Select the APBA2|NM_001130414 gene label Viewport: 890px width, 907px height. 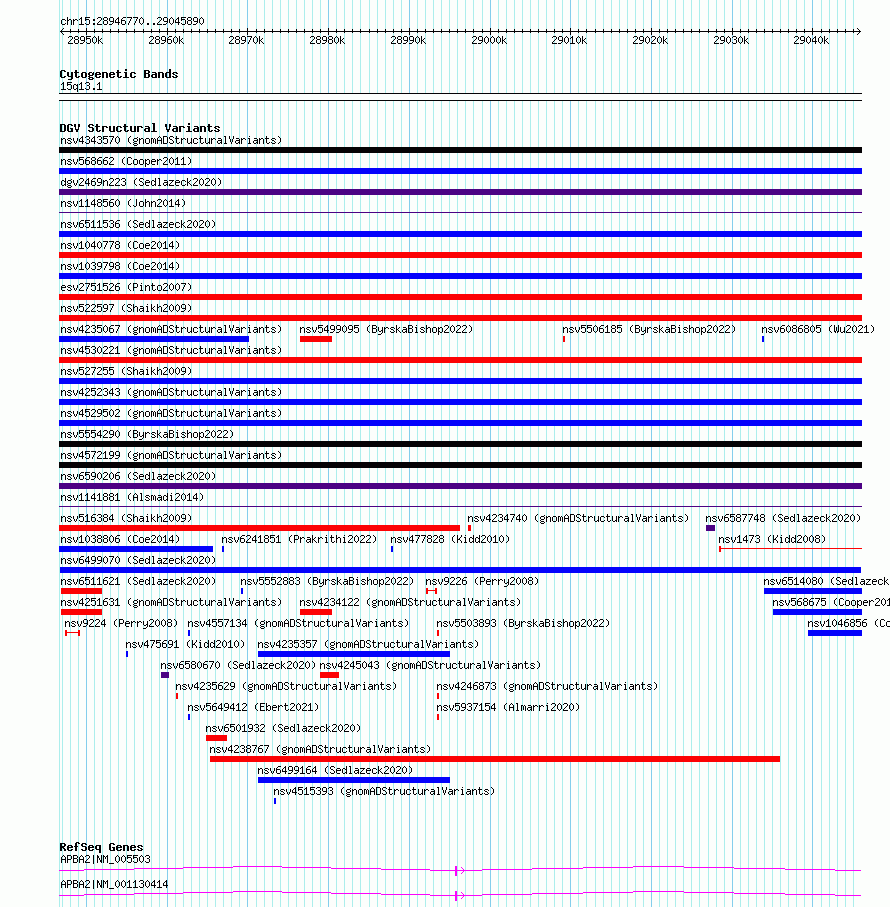tap(114, 884)
